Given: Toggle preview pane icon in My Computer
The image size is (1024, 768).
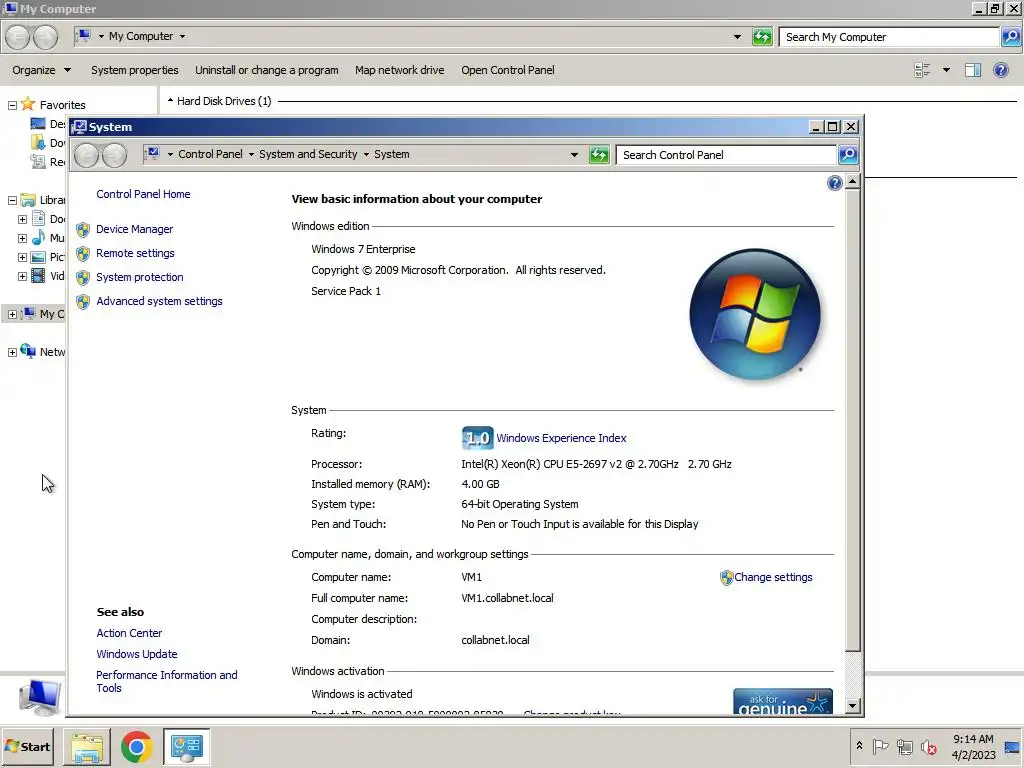Looking at the screenshot, I should [x=972, y=70].
